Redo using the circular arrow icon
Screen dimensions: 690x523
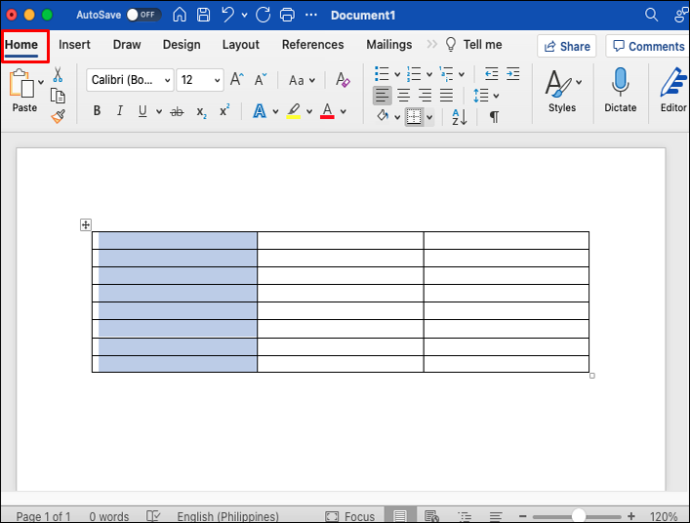click(263, 15)
